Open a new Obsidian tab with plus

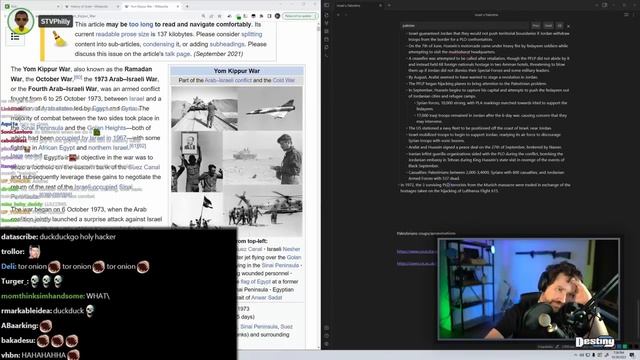point(389,5)
